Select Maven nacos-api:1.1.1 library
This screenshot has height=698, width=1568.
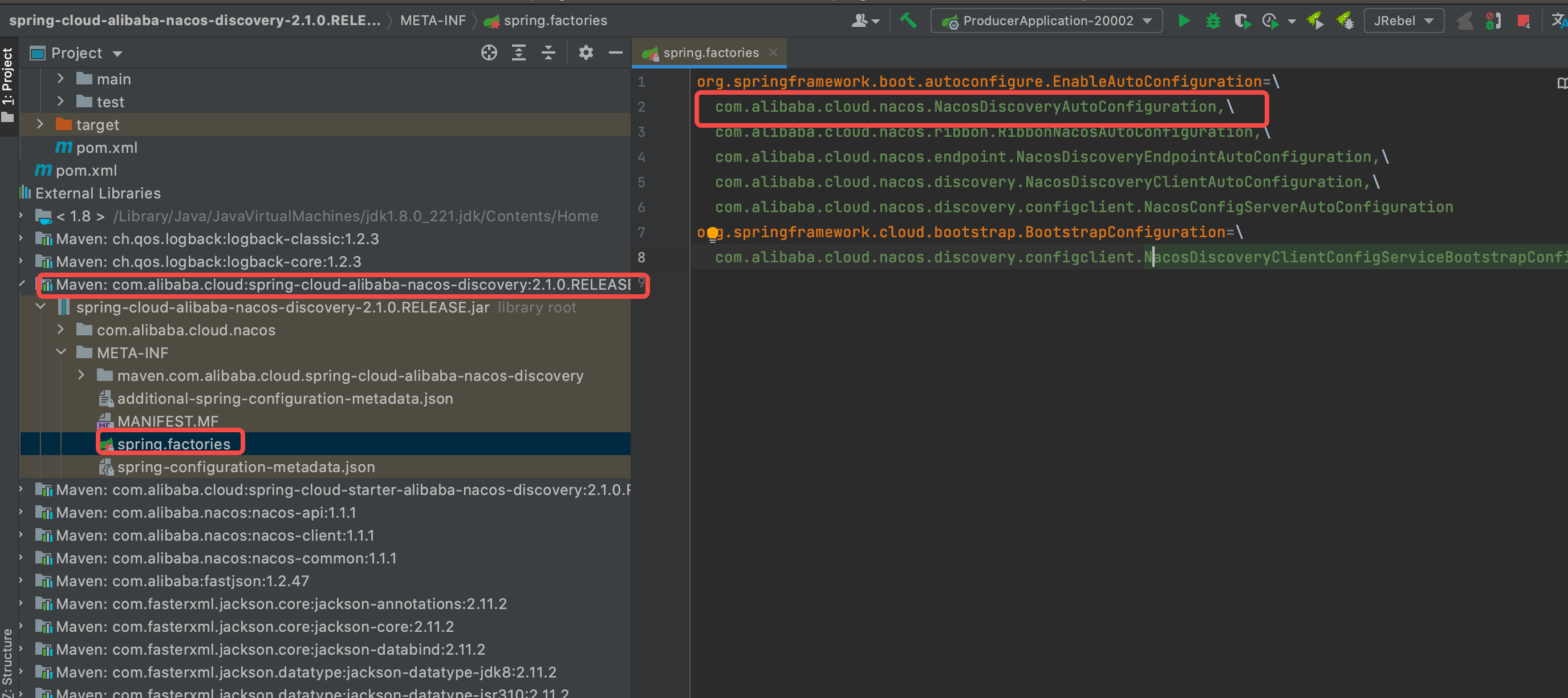[196, 513]
